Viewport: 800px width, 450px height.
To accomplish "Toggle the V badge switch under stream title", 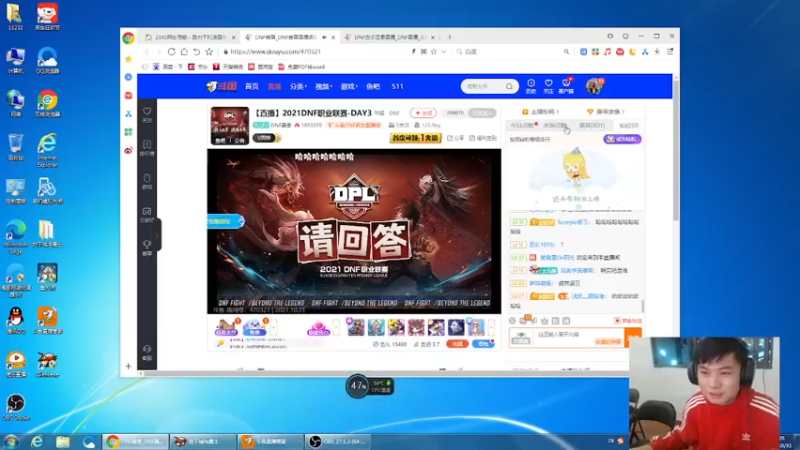I will [266, 138].
